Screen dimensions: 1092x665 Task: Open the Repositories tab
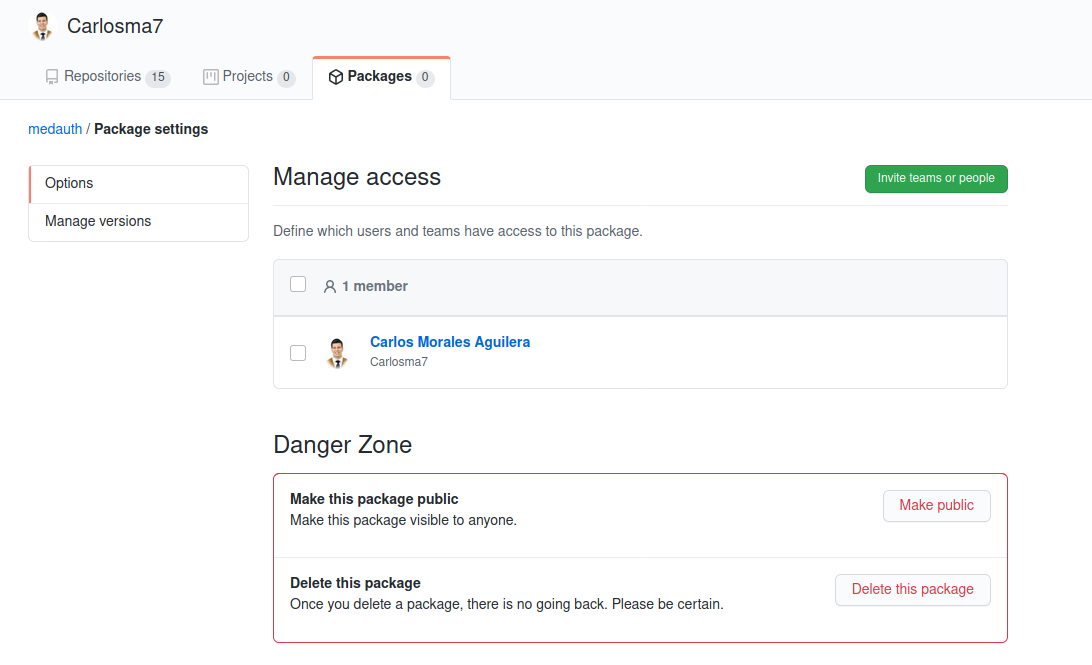[x=107, y=77]
